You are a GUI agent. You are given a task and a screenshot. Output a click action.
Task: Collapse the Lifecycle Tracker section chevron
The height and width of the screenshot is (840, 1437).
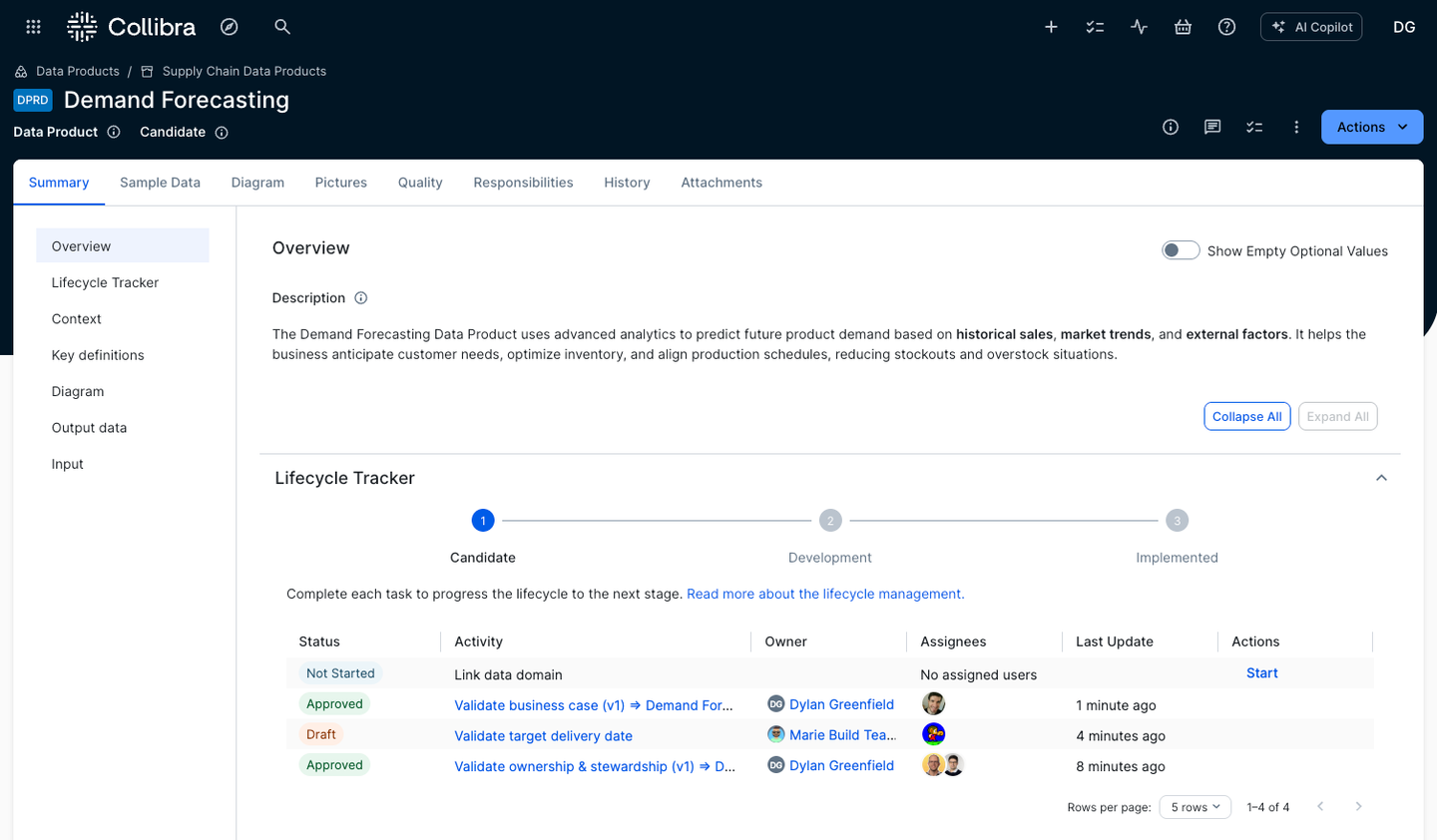[1381, 478]
